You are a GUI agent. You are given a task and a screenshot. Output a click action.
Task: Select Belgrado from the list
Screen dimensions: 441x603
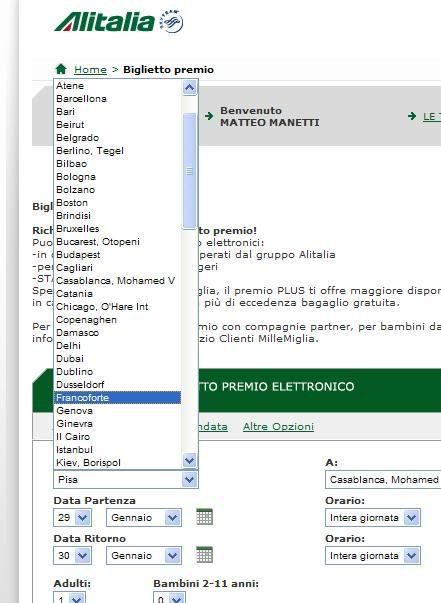[118, 138]
